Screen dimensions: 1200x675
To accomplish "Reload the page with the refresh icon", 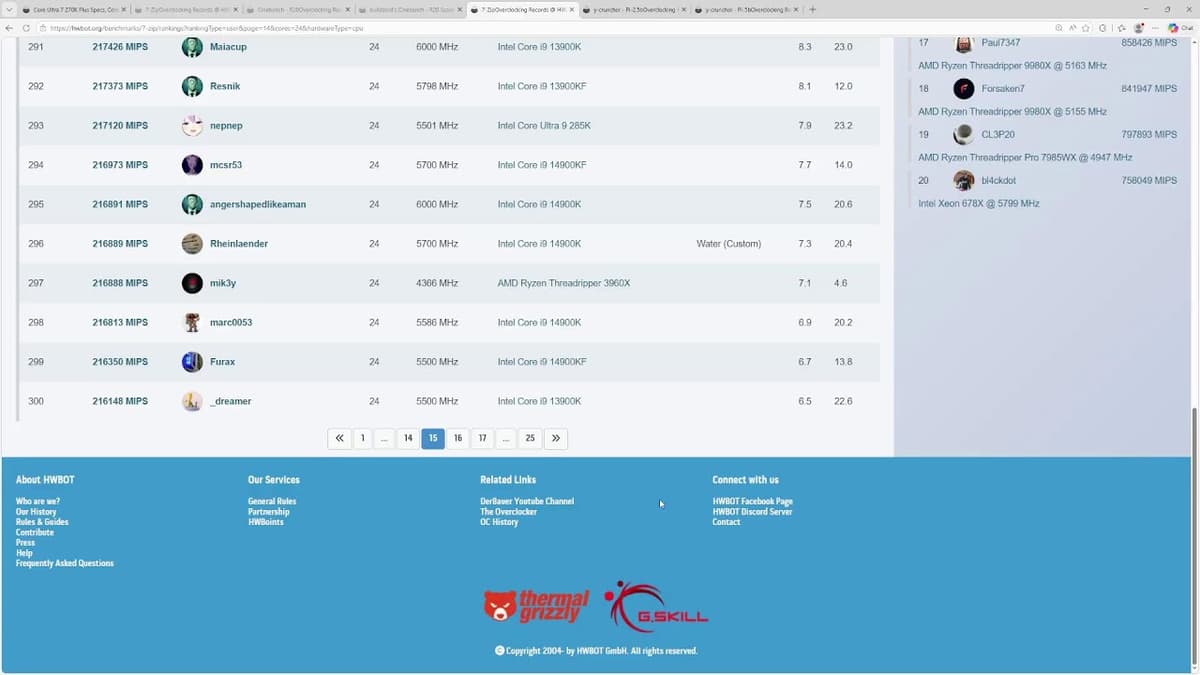I will (26, 28).
